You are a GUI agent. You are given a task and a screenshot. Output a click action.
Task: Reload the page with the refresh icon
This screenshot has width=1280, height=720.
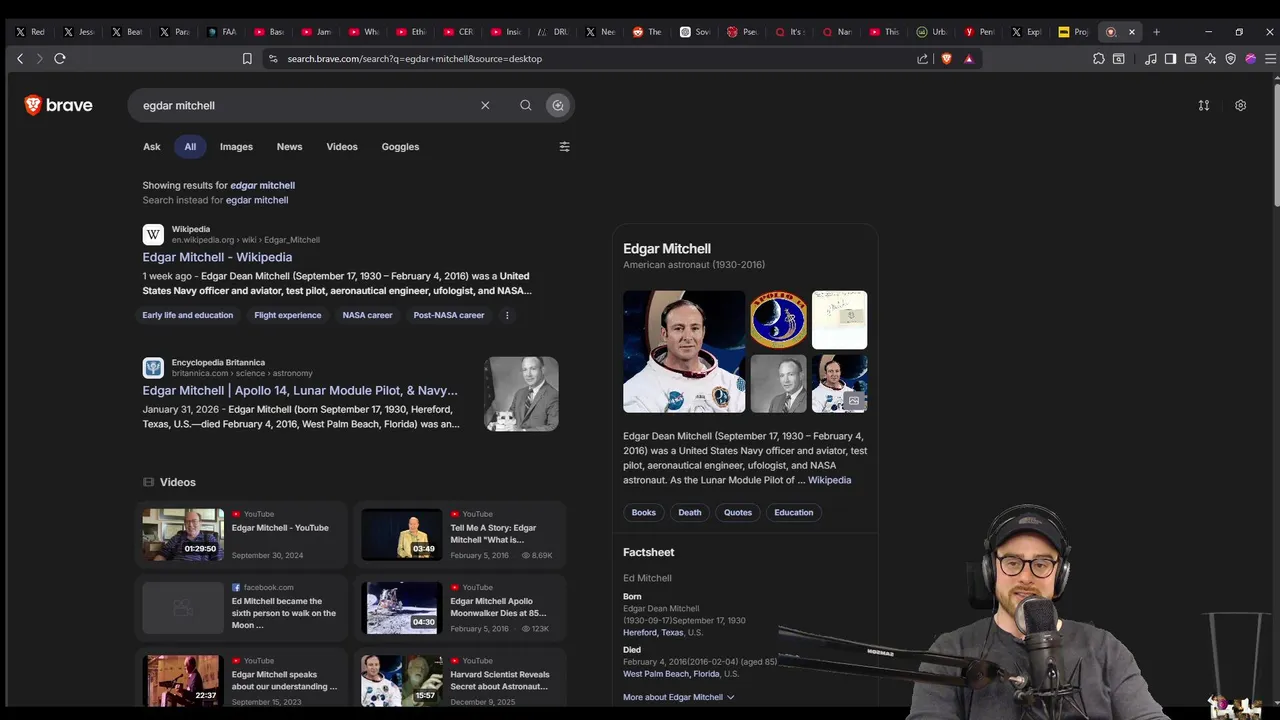click(60, 59)
